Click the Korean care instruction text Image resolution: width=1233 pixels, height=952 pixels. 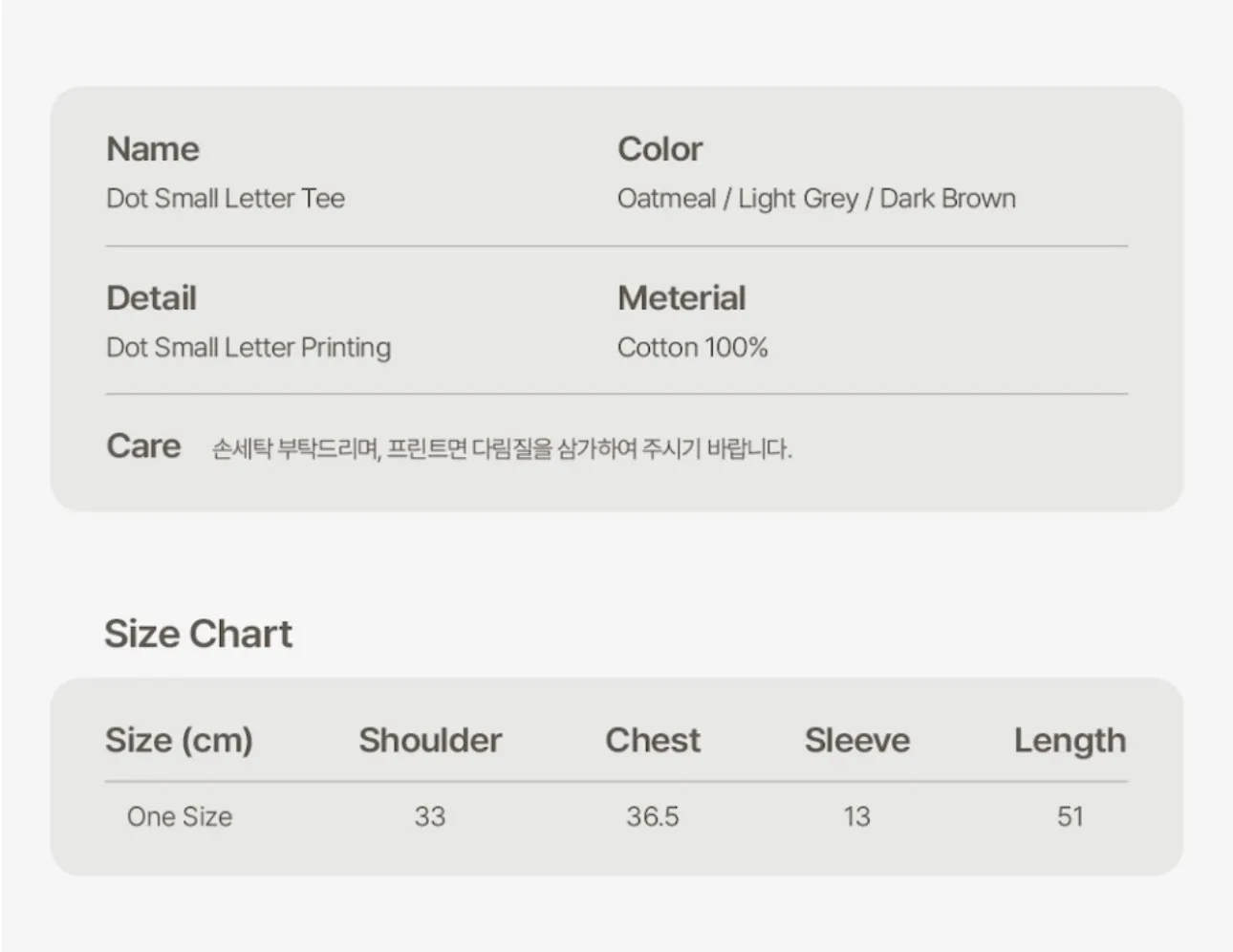[502, 448]
